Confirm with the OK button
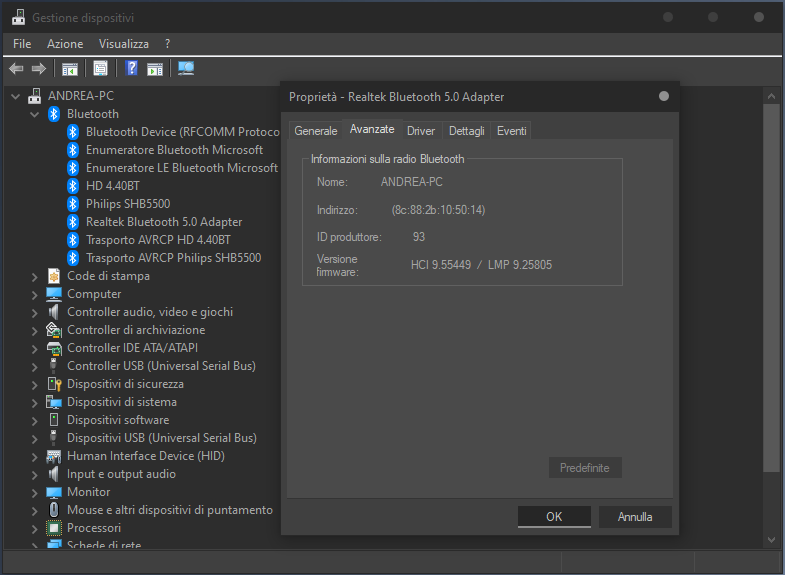This screenshot has width=785, height=575. (x=554, y=516)
